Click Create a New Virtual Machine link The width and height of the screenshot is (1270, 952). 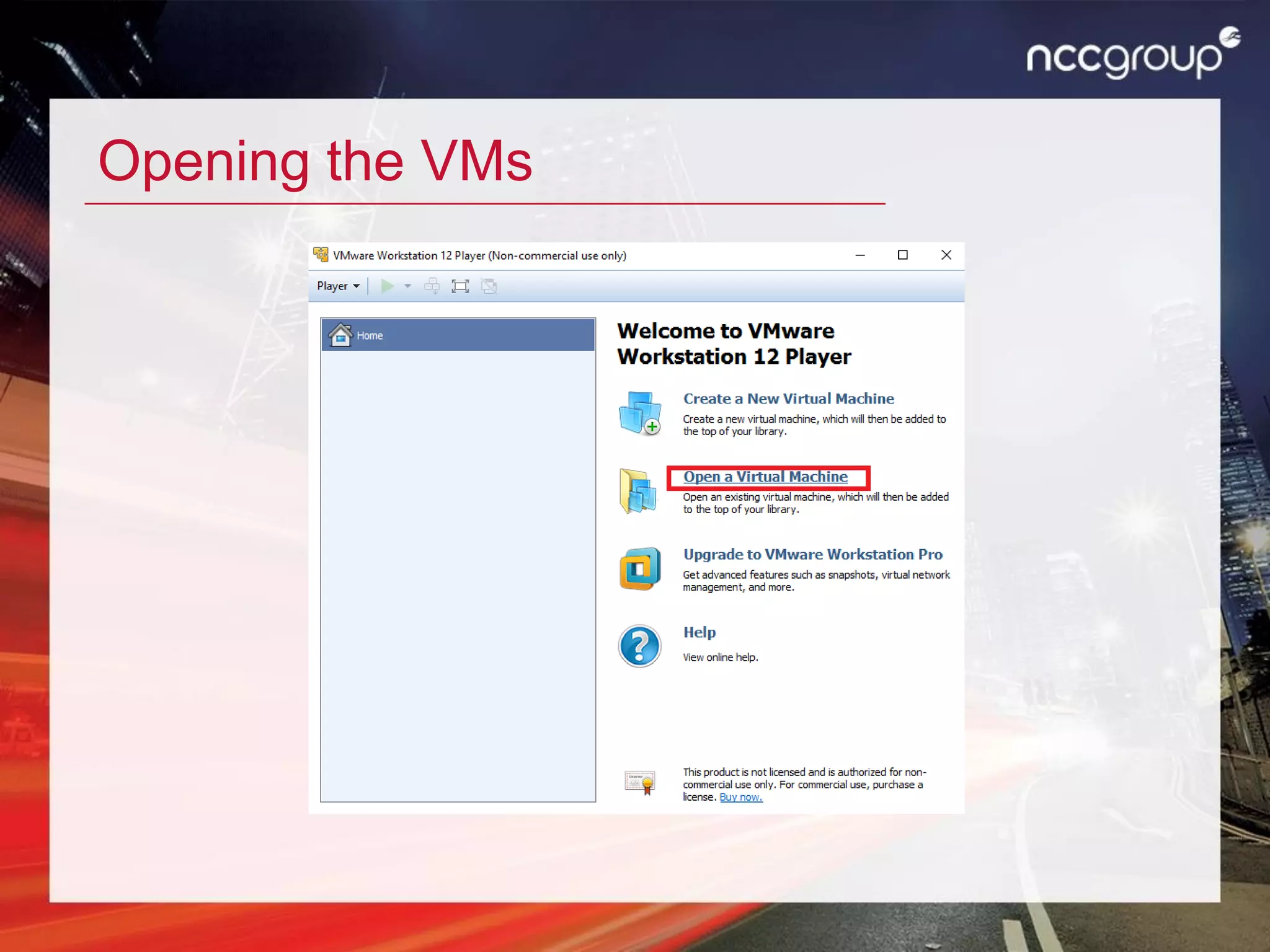click(x=788, y=399)
